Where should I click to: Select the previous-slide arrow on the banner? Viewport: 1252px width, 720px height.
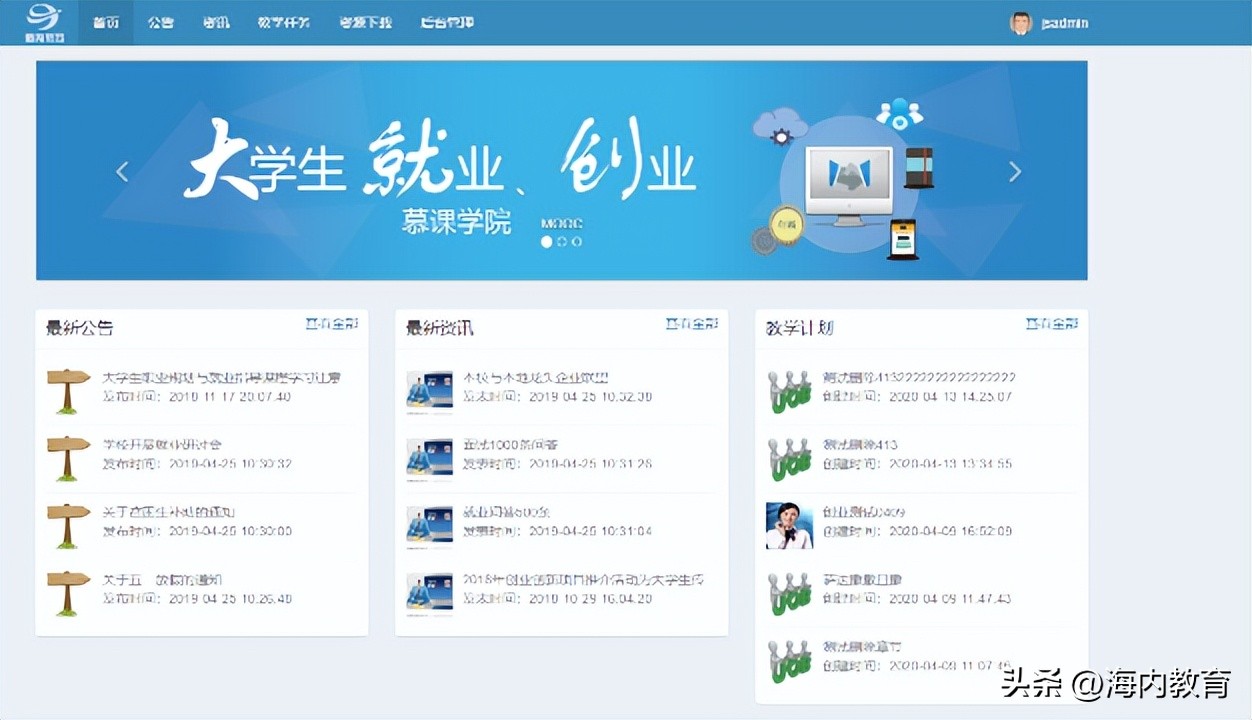(121, 171)
